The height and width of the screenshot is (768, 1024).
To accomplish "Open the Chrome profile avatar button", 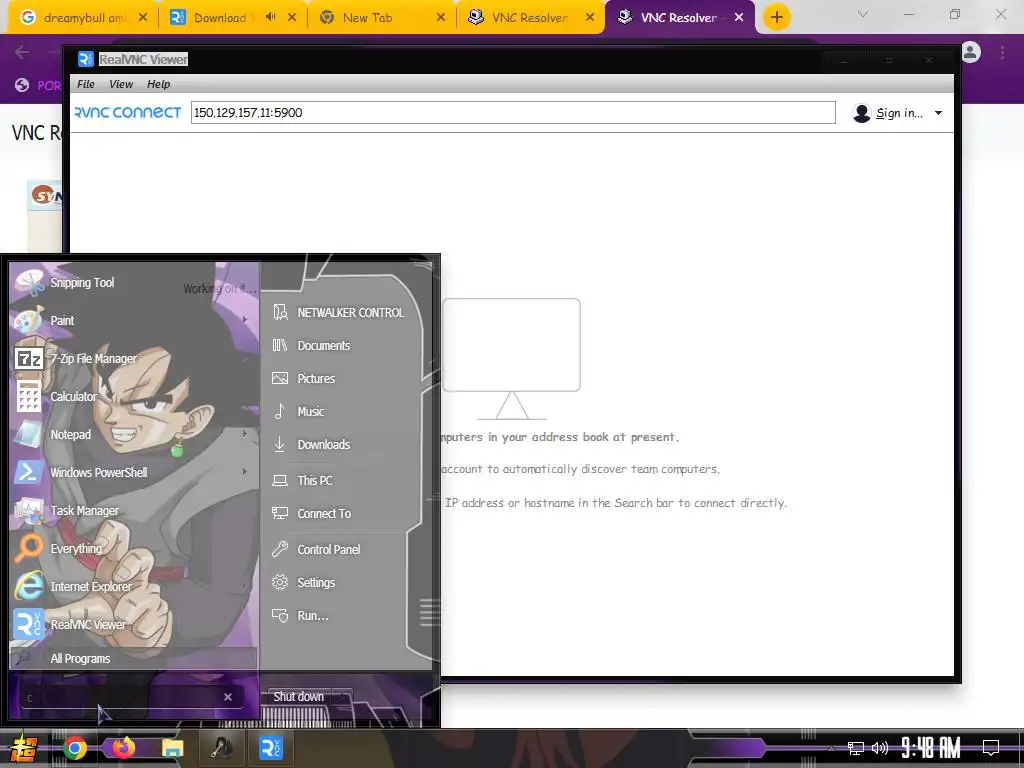I will 970,52.
